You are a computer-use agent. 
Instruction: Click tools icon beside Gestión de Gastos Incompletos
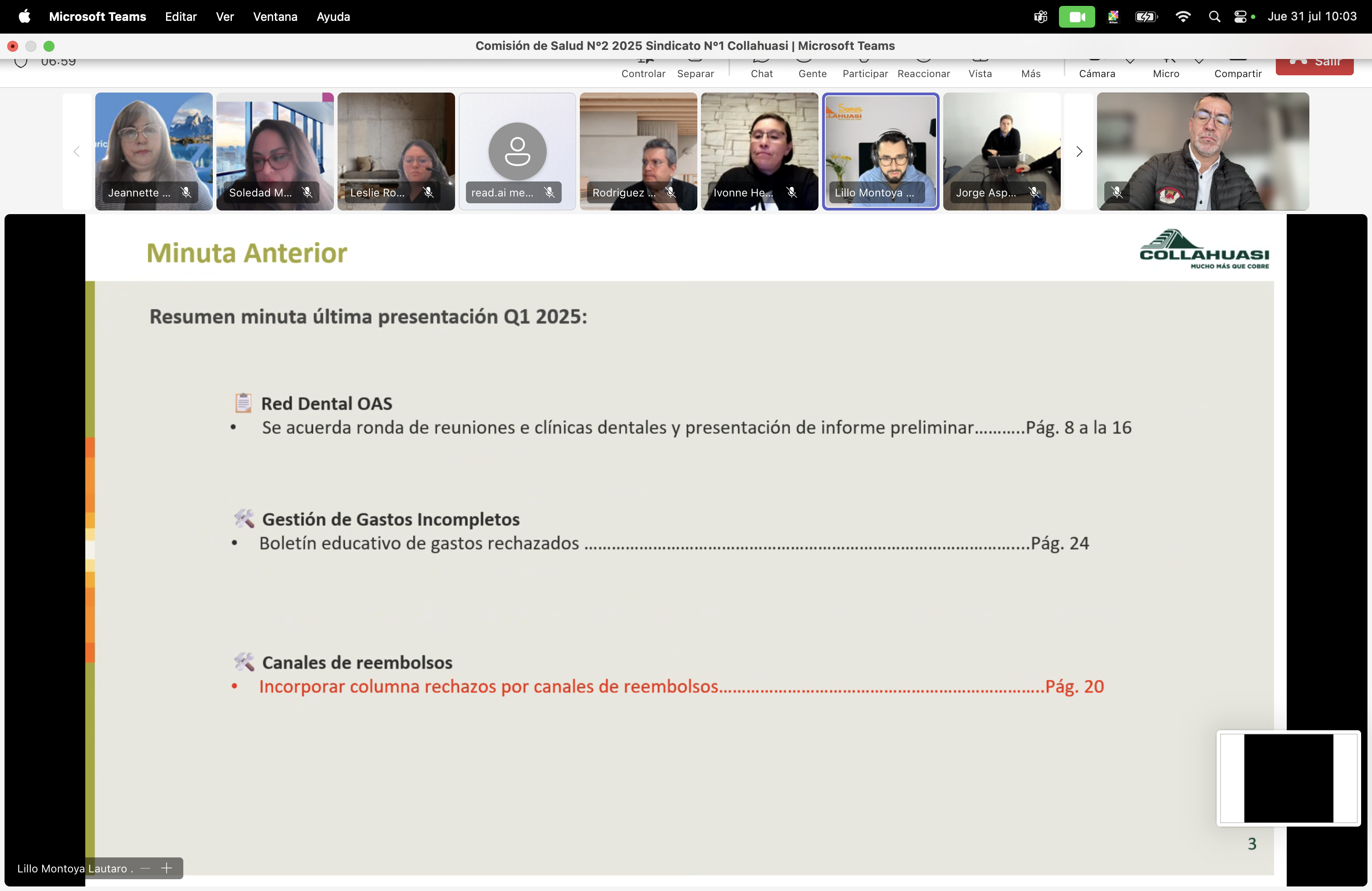tap(244, 519)
